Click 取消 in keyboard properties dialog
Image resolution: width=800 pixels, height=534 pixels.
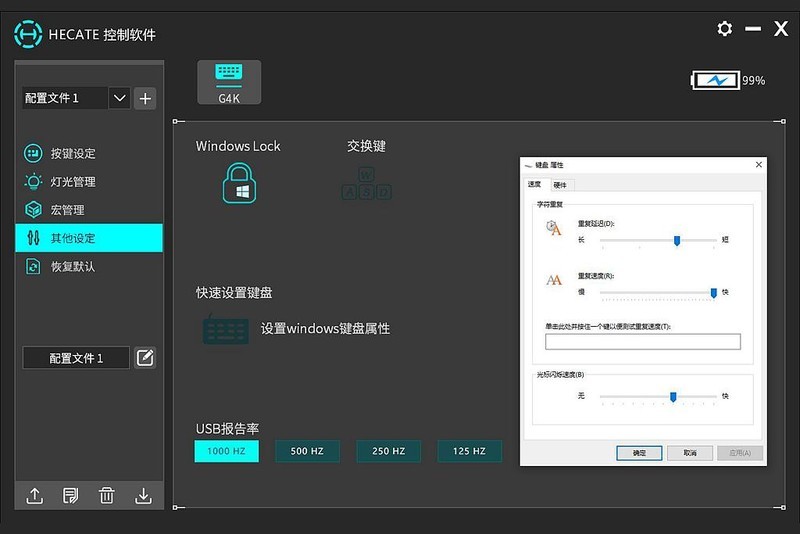(690, 452)
